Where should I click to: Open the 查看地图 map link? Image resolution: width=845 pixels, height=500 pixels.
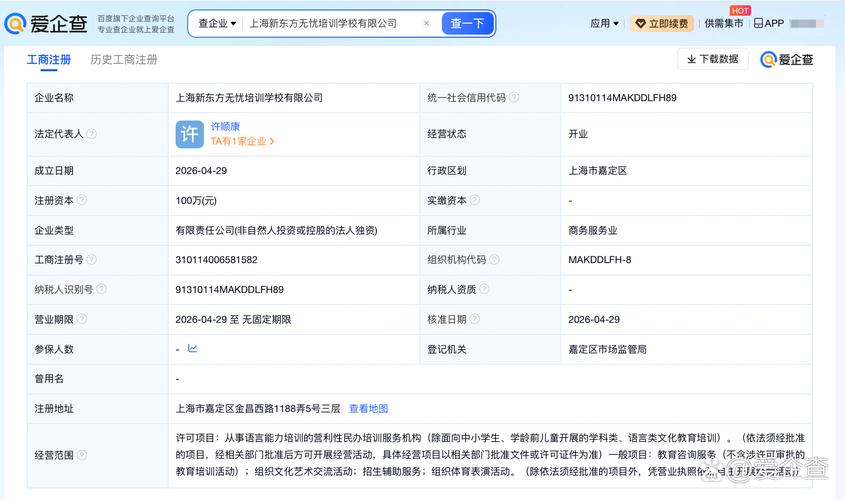pyautogui.click(x=369, y=408)
